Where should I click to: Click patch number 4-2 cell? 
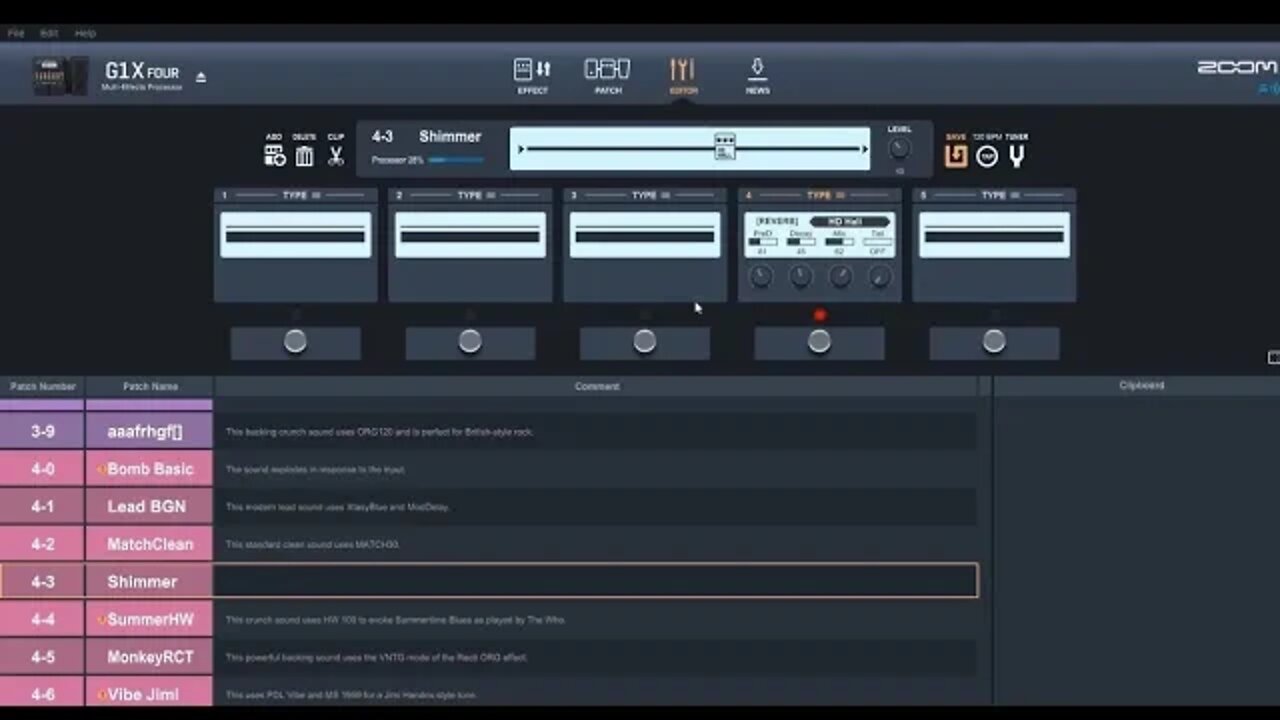coord(42,544)
